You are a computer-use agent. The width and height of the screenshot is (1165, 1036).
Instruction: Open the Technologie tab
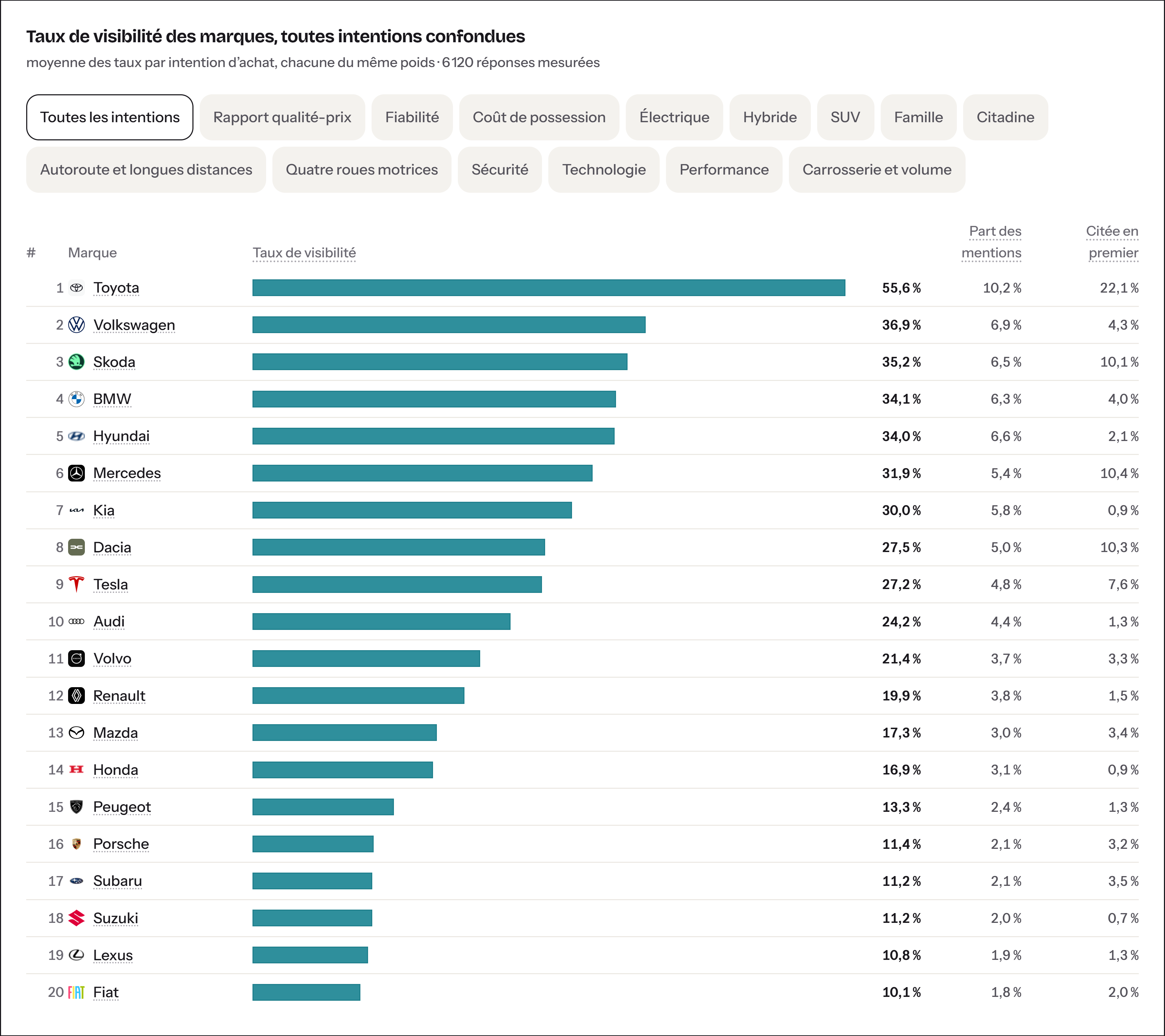604,170
